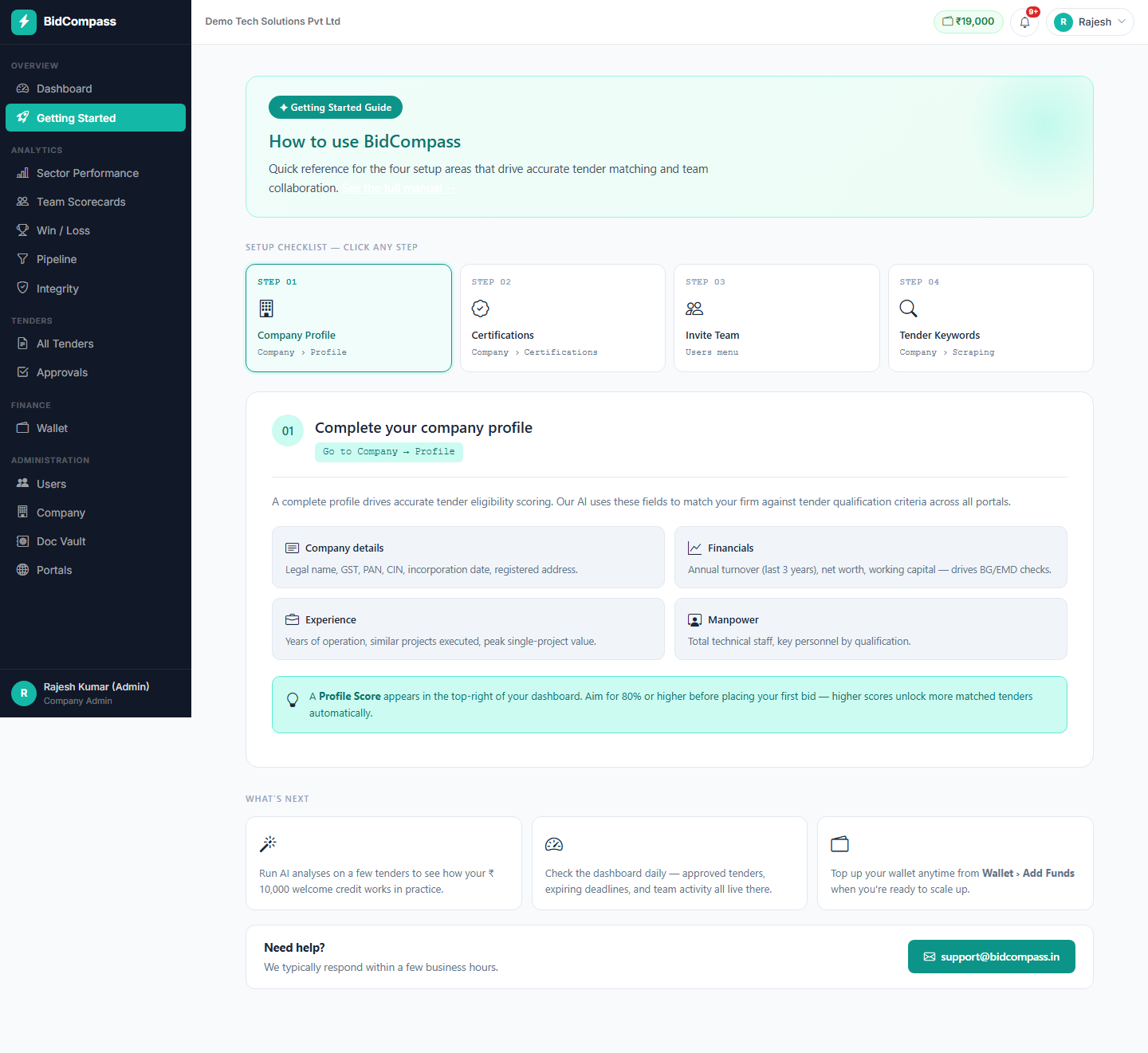Click the Go to Company → Profile link
This screenshot has height=1053, width=1148.
tap(389, 452)
